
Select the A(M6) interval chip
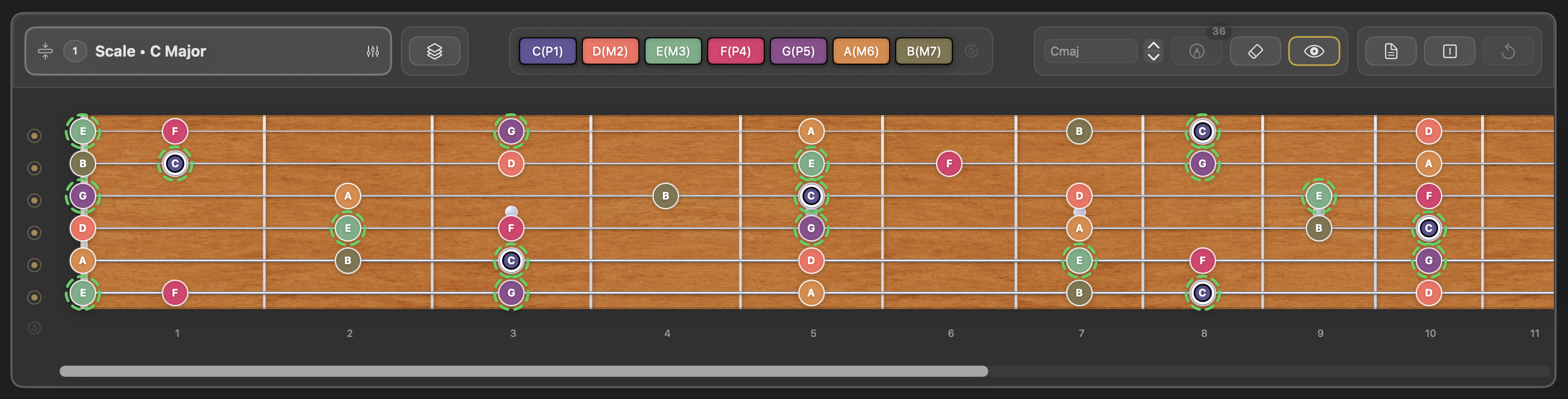coord(861,51)
